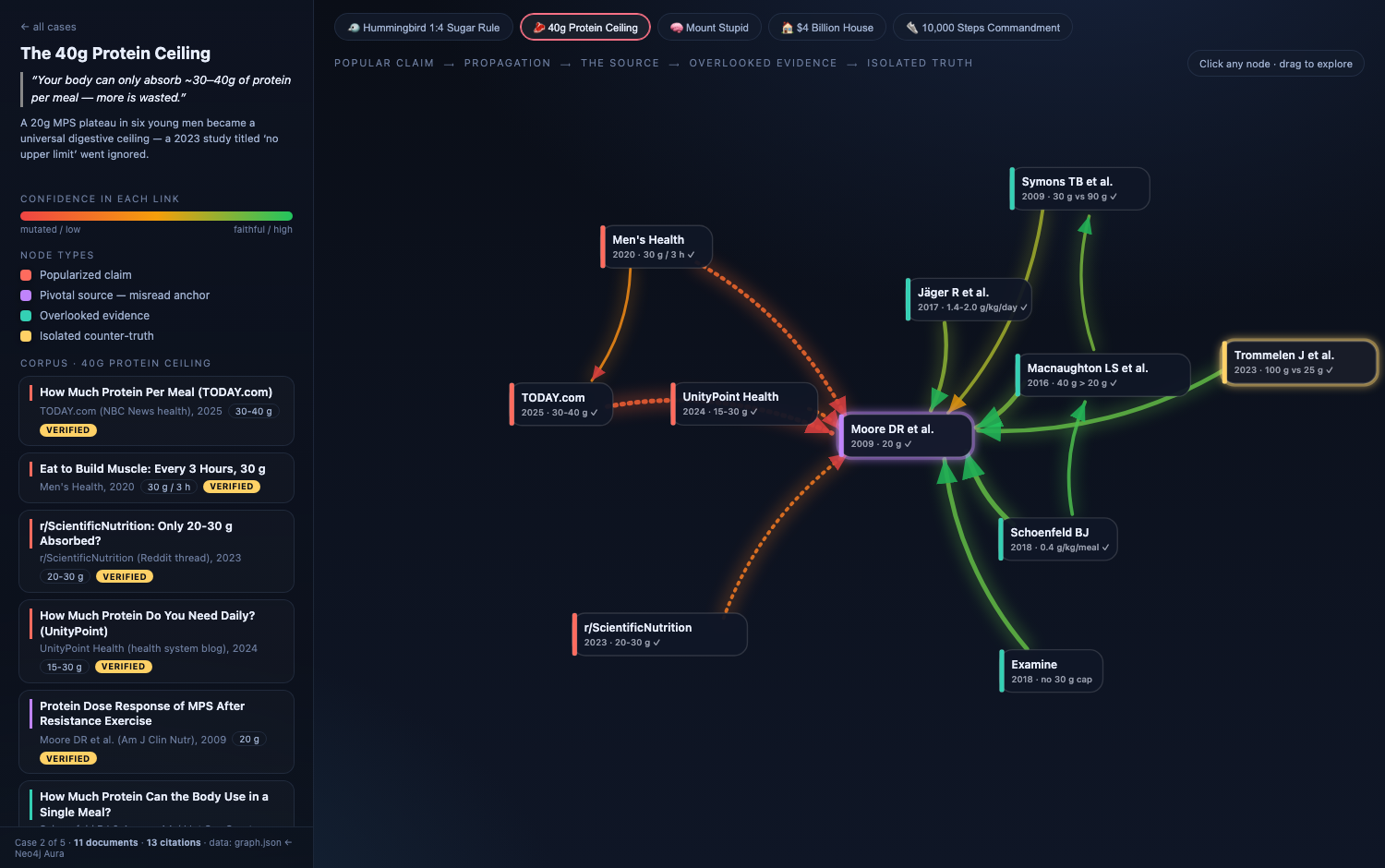Click 'THE SOURCE' stage label
The width and height of the screenshot is (1385, 868).
[620, 63]
